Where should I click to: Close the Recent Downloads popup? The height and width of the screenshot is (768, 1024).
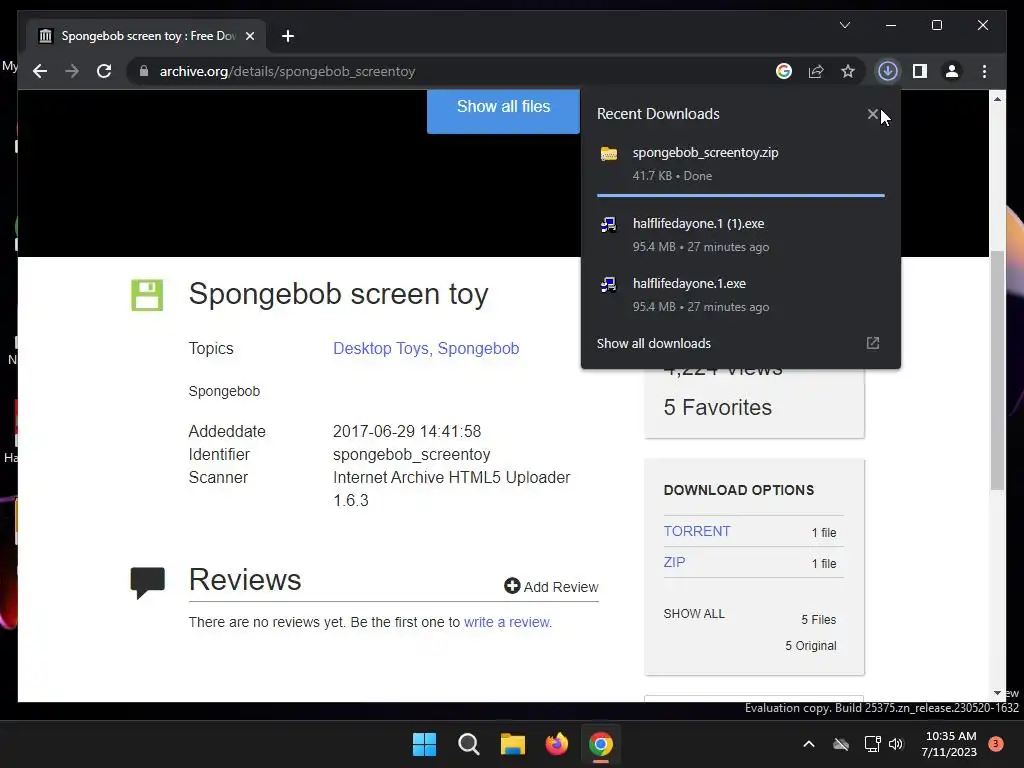tap(872, 114)
